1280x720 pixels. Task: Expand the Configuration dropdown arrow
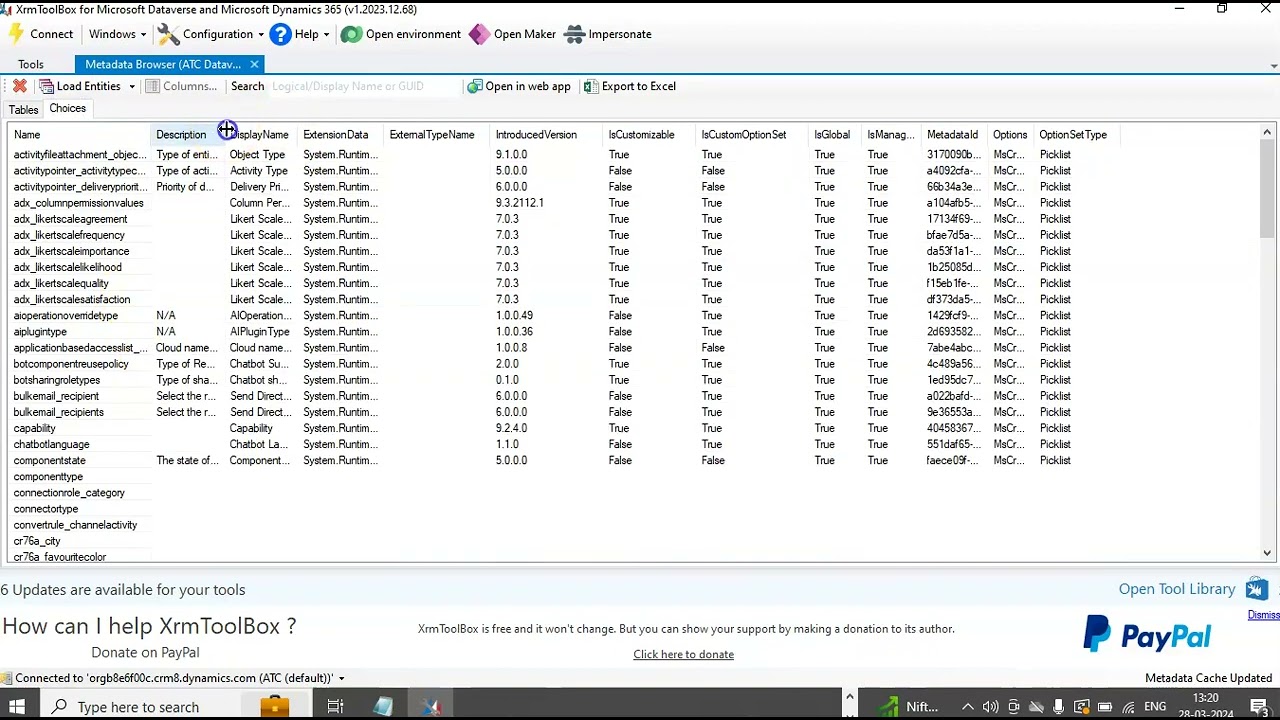click(261, 34)
